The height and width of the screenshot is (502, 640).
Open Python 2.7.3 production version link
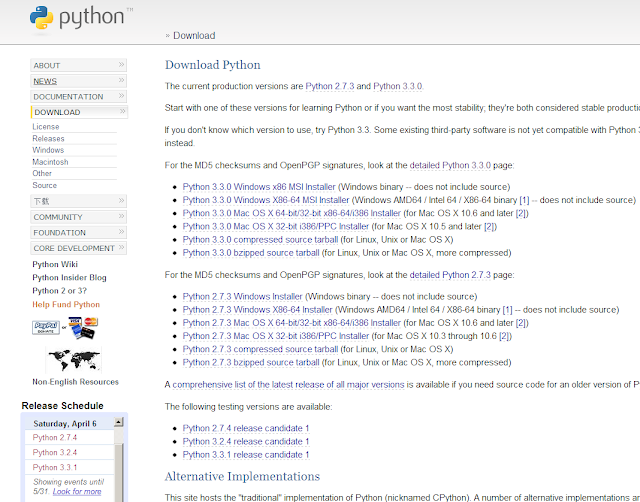coord(330,86)
